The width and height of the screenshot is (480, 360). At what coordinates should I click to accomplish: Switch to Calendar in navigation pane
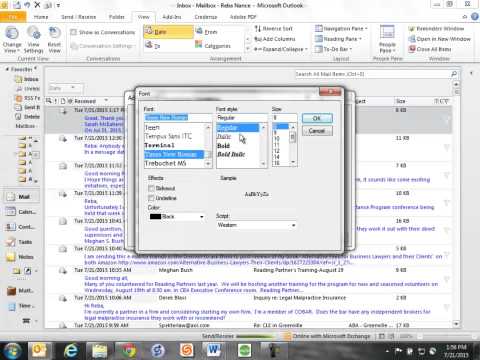tap(21, 212)
